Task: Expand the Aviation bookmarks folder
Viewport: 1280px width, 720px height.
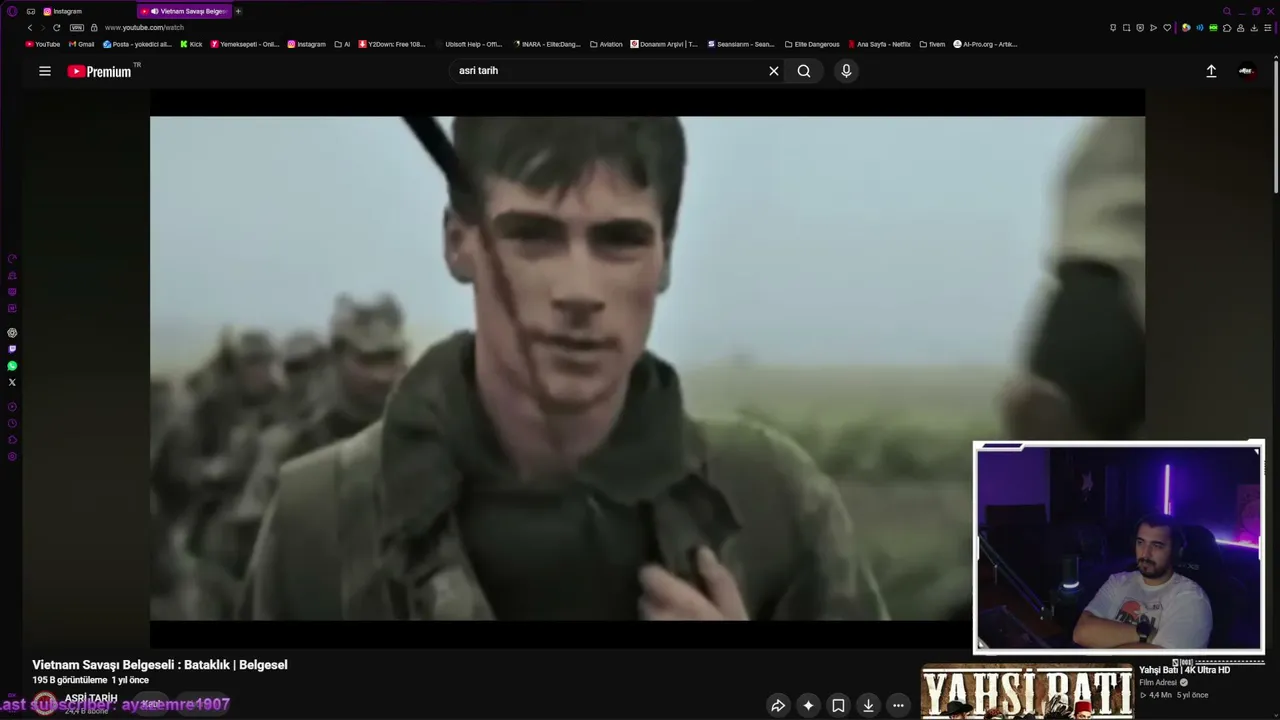Action: 606,44
